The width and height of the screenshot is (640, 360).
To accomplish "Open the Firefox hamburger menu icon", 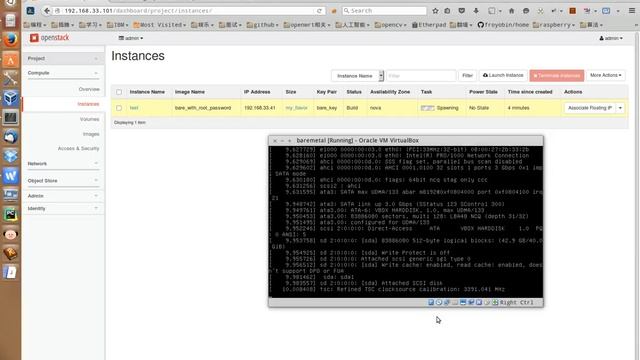I will [x=632, y=11].
